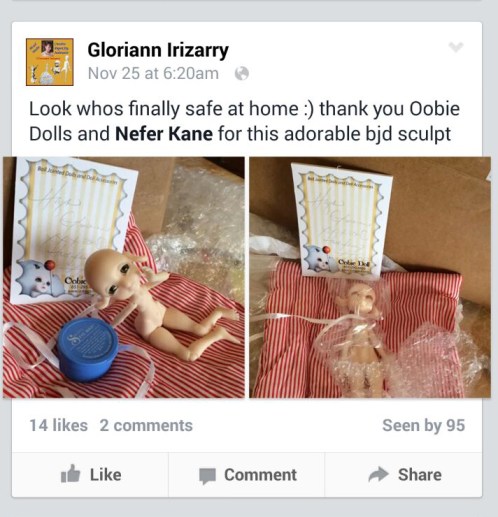The image size is (498, 517).
Task: Show the 2 comments
Action: [146, 425]
